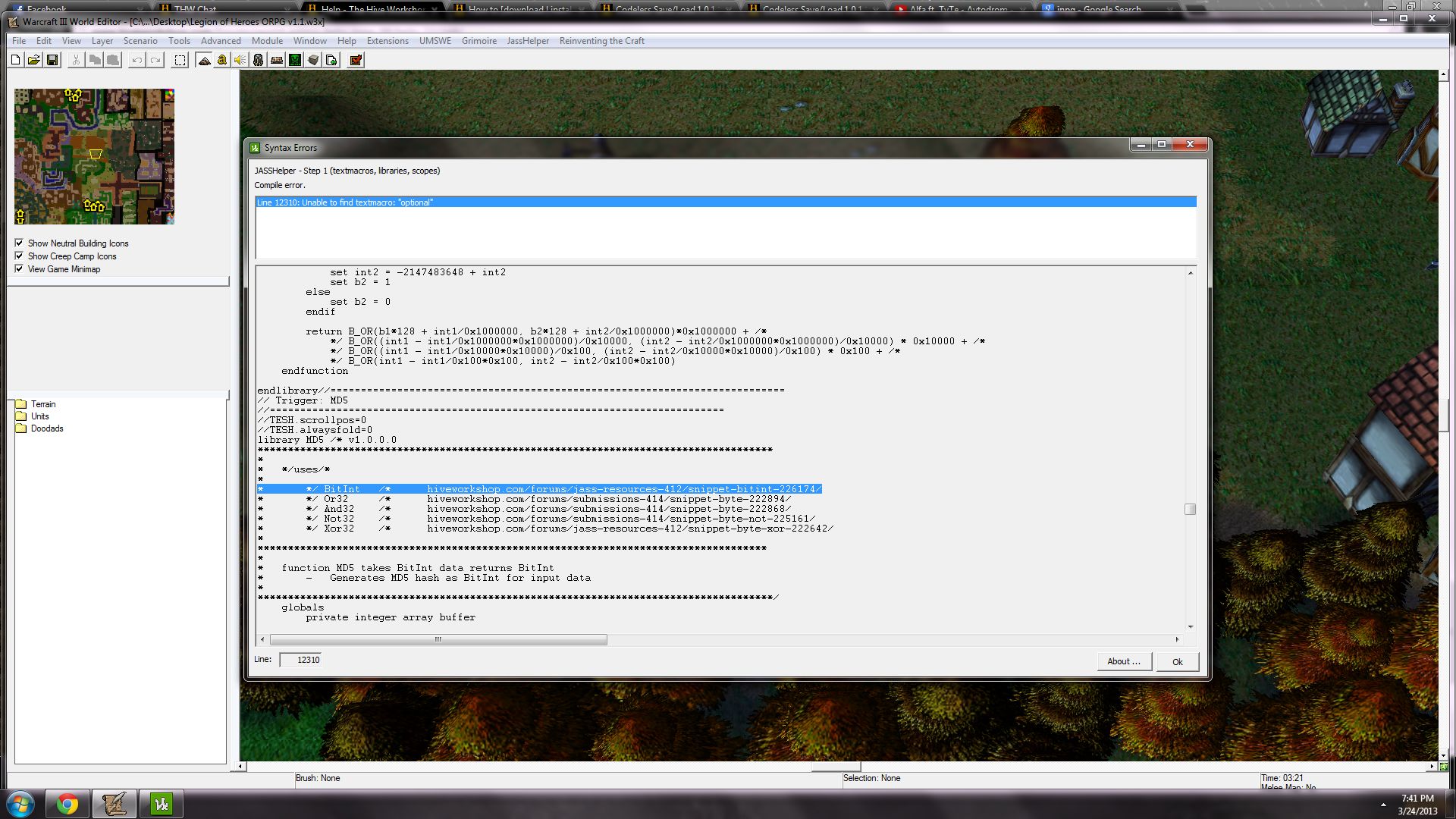1456x819 pixels.
Task: Click the New Map toolbar icon
Action: tap(15, 60)
